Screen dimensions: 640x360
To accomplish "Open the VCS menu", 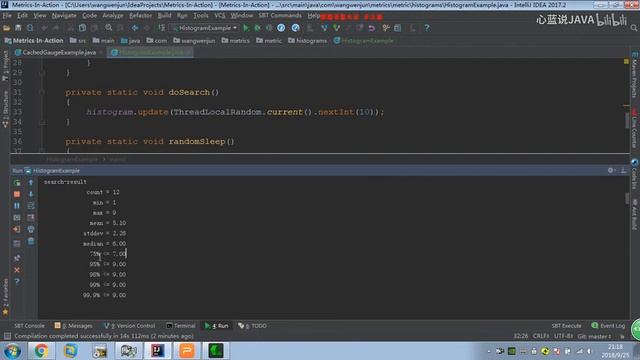I will [x=220, y=16].
